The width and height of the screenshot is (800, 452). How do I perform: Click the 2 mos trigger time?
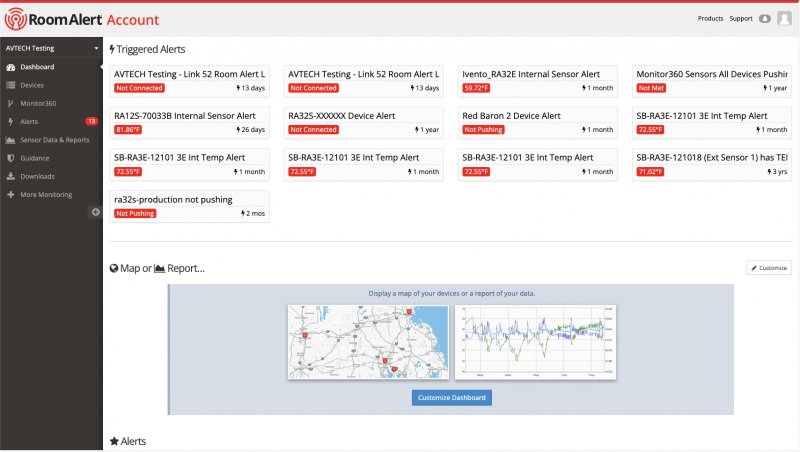253,213
